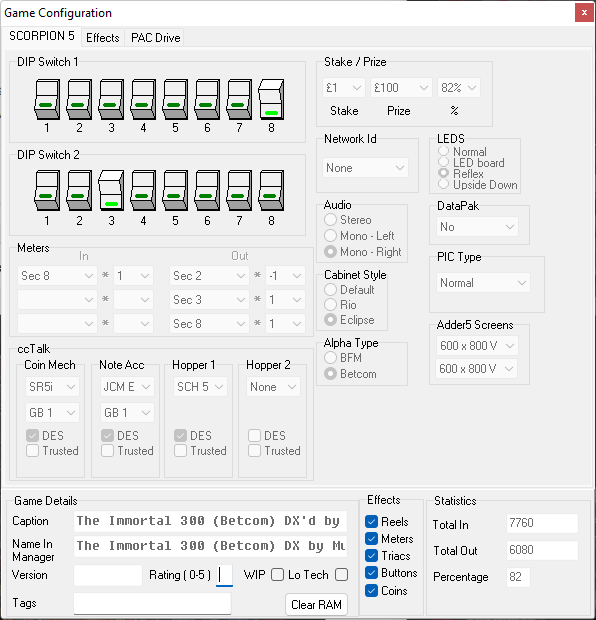Flip DIP Switch 2 toggle number 6
Image resolution: width=596 pixels, height=620 pixels.
point(208,191)
